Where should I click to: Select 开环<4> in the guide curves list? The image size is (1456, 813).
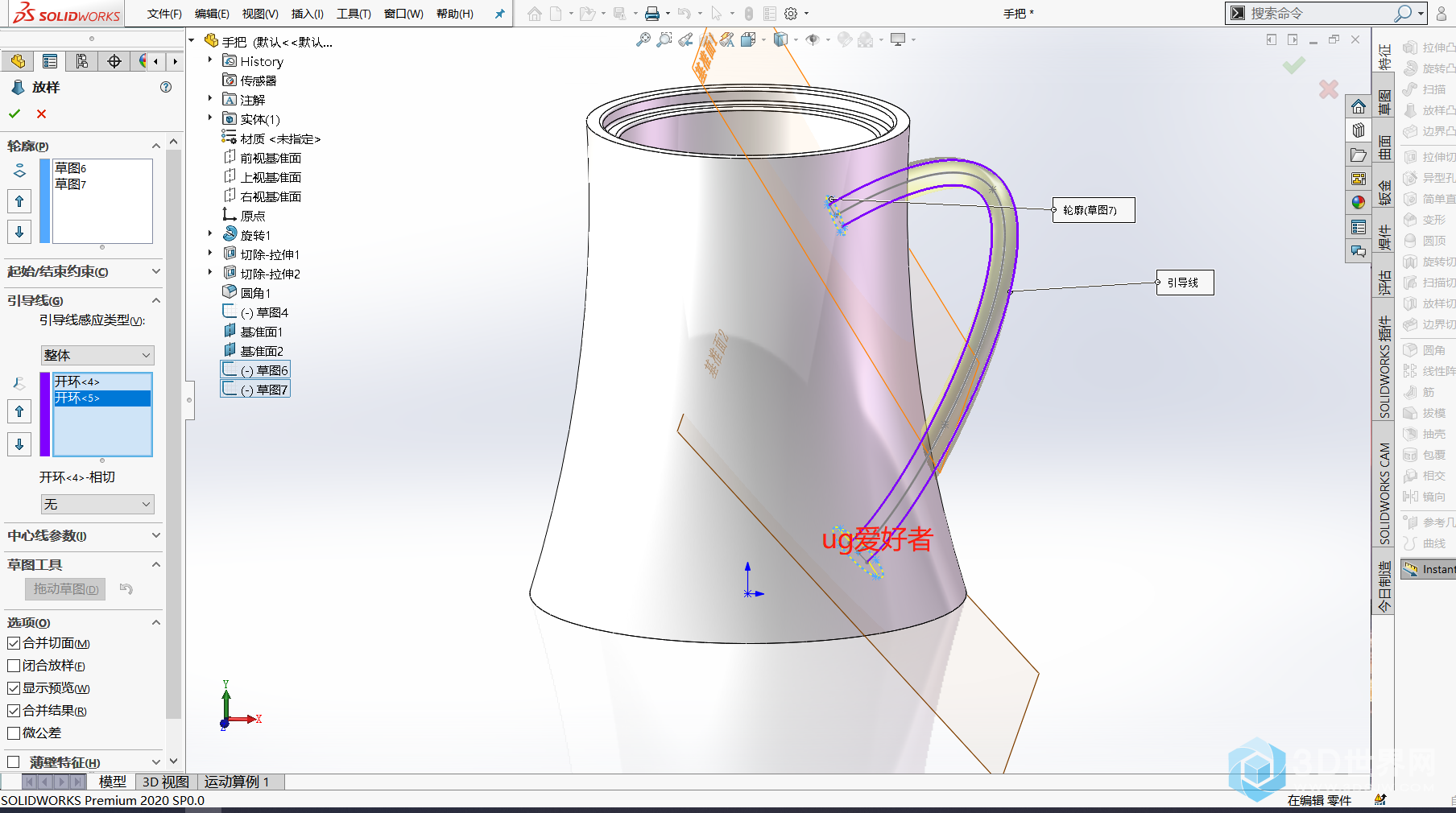tap(102, 382)
